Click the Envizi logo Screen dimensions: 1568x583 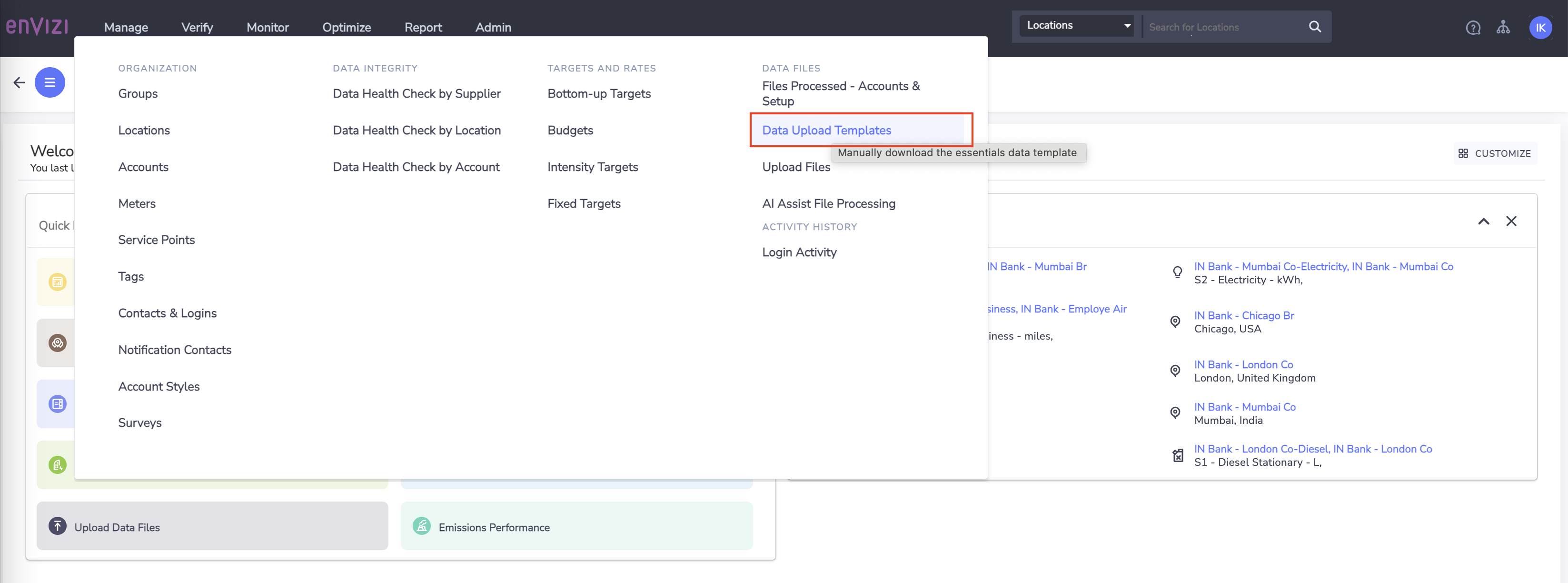pos(37,26)
